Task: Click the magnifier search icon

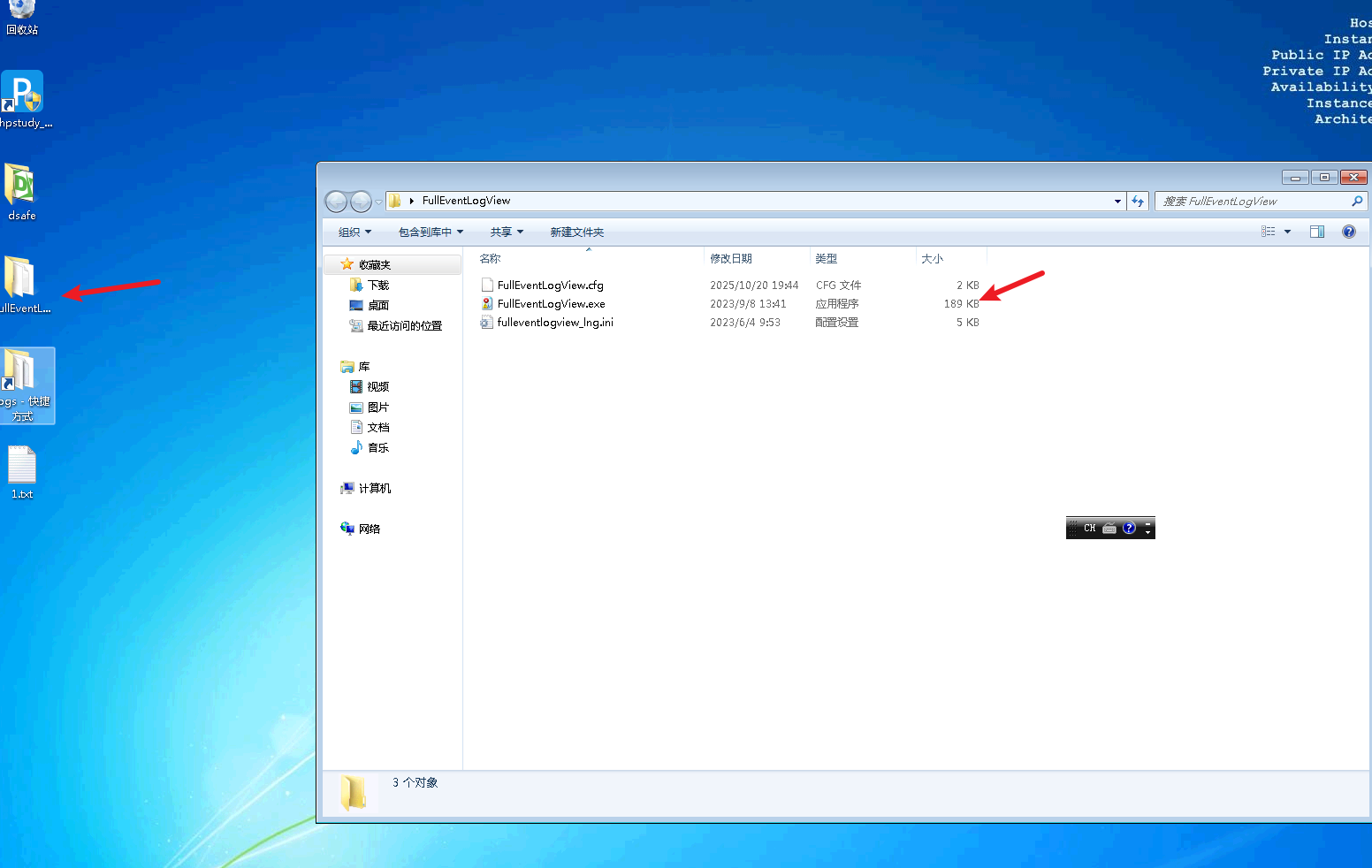Action: tap(1357, 202)
